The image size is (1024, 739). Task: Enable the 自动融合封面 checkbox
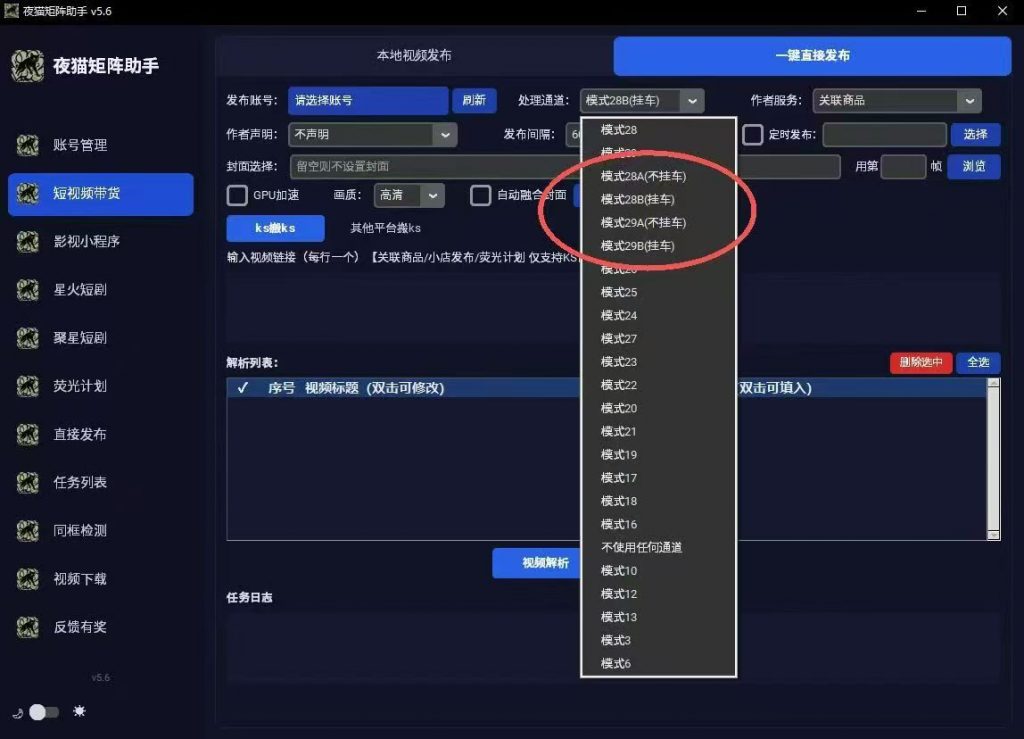point(481,195)
